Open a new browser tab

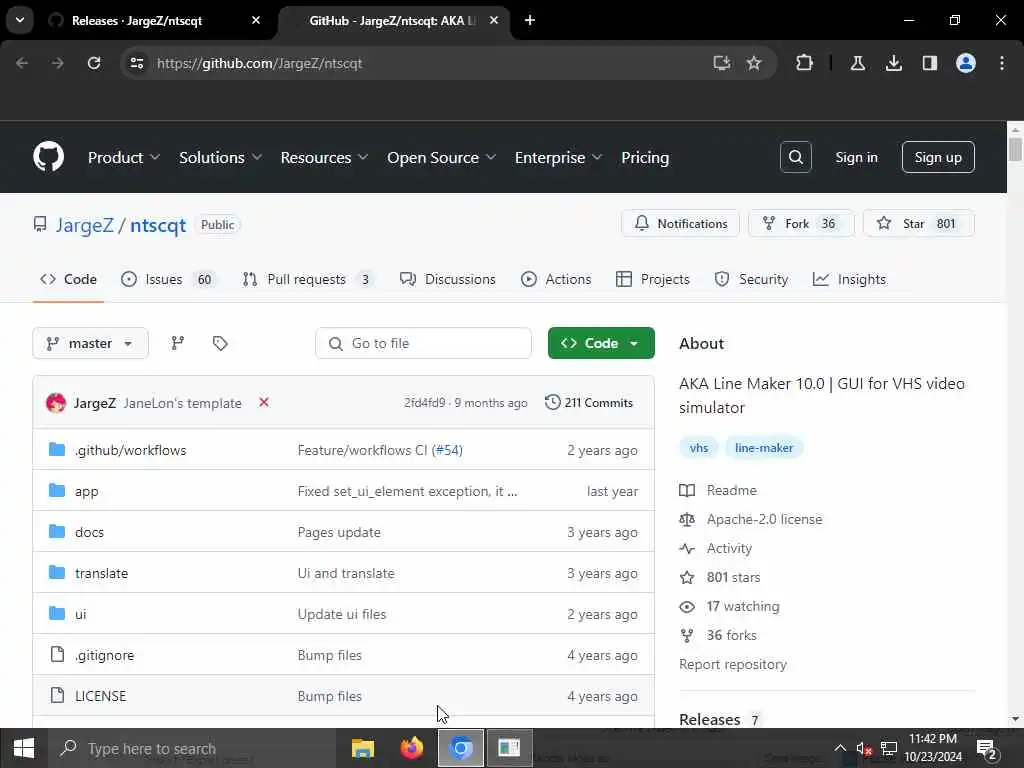click(x=530, y=20)
